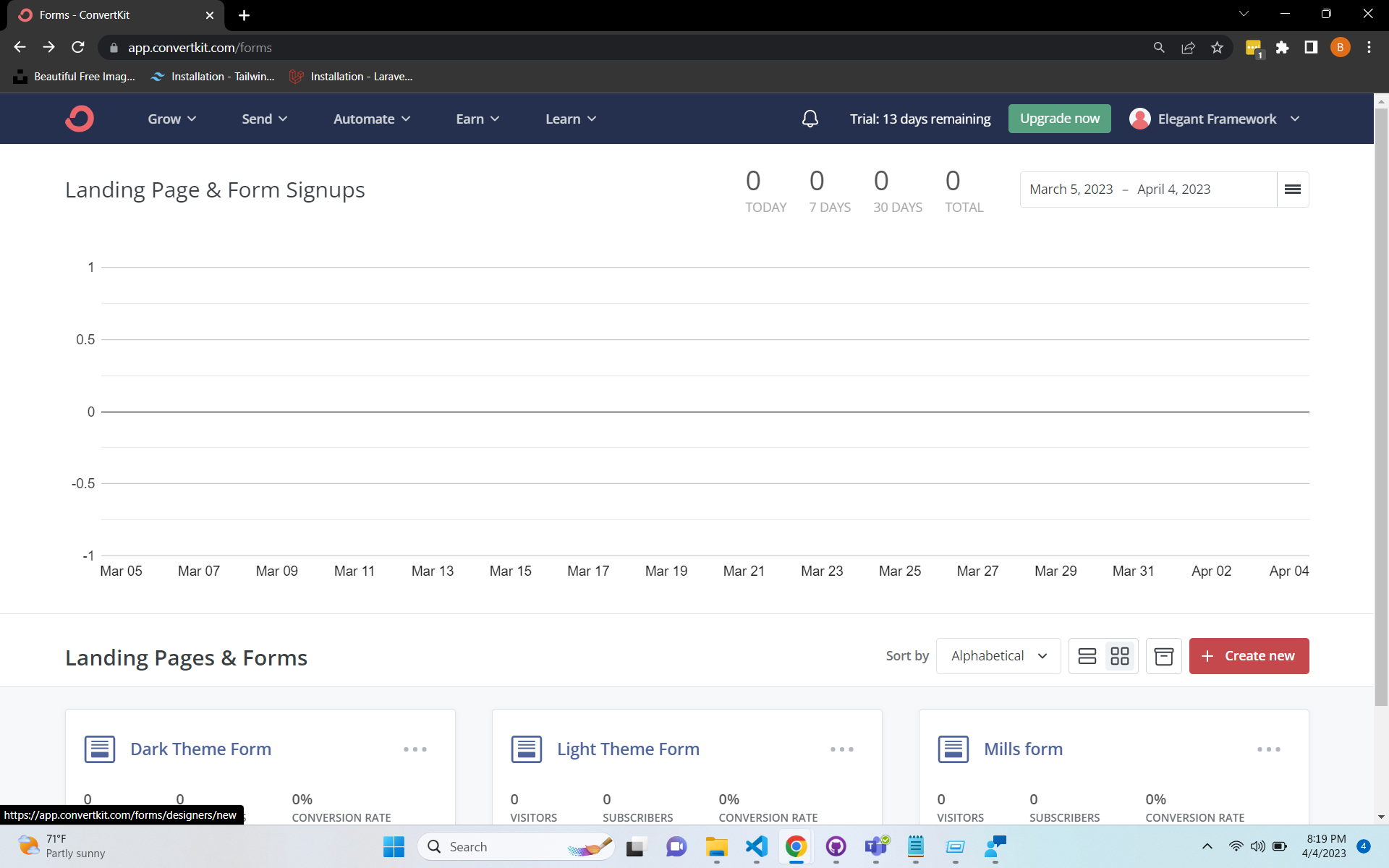This screenshot has width=1389, height=868.
Task: Open the Sort by Alphabetical dropdown
Action: point(998,655)
